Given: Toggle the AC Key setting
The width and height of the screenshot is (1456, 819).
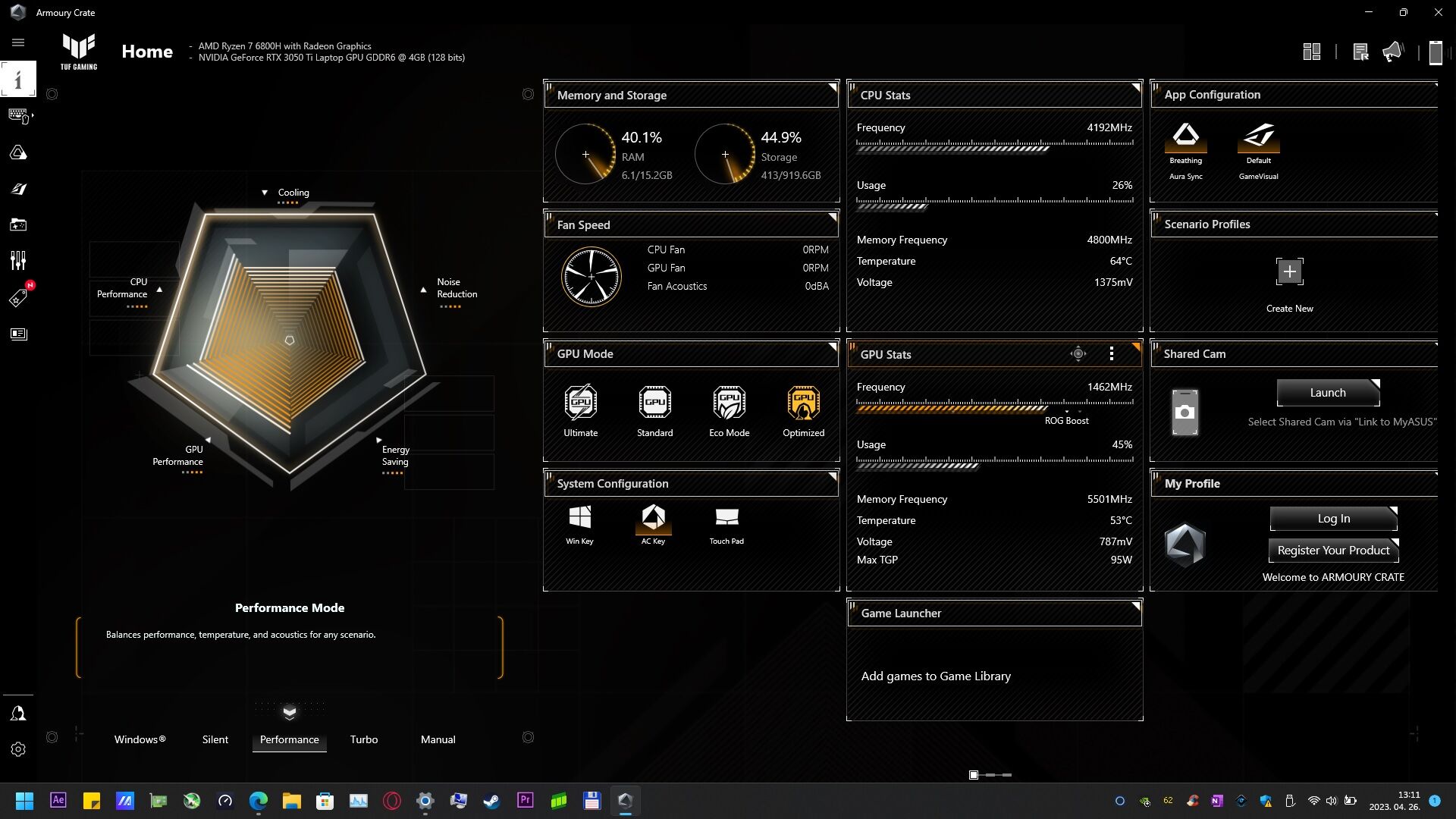Looking at the screenshot, I should (x=653, y=525).
